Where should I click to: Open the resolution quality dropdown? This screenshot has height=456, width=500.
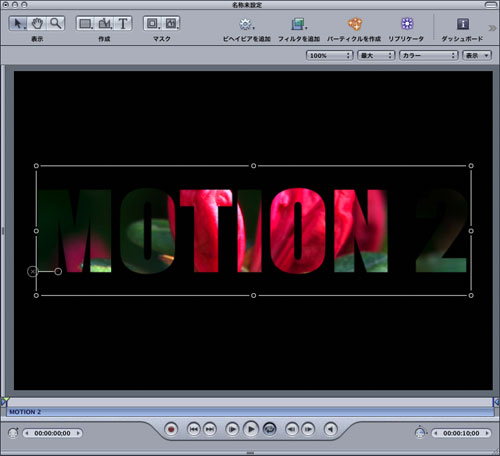point(376,55)
